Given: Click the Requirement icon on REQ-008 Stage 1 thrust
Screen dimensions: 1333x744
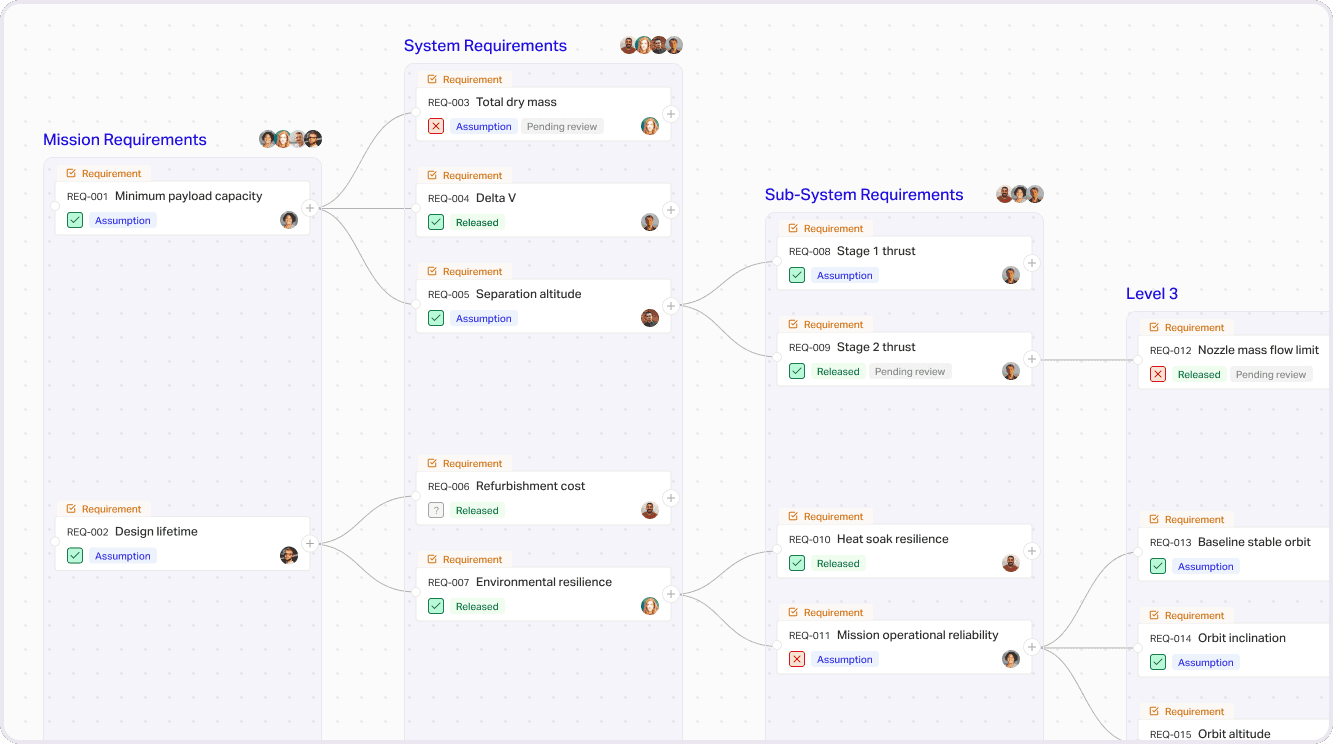Looking at the screenshot, I should [x=792, y=228].
